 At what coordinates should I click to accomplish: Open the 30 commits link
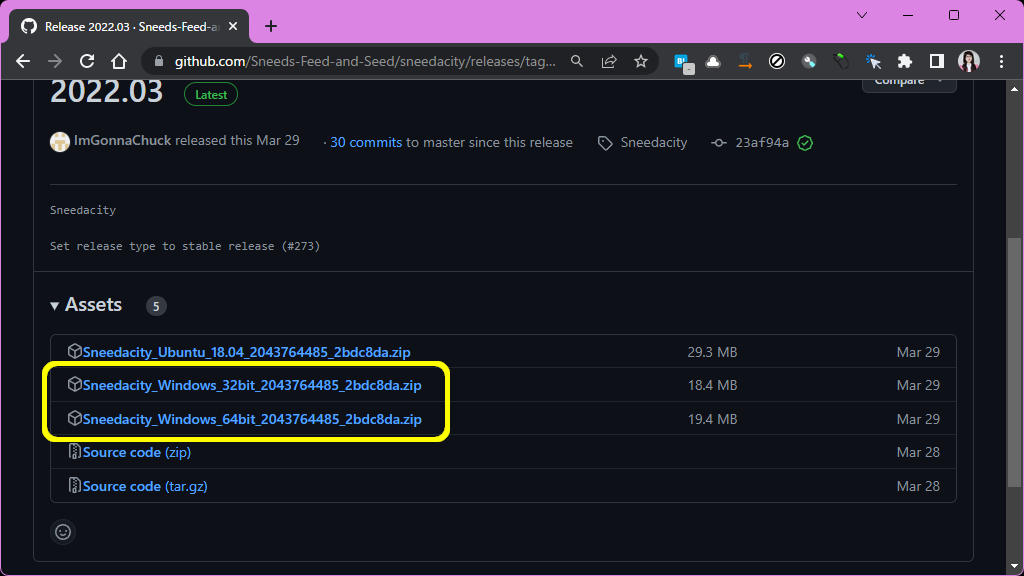pos(366,143)
